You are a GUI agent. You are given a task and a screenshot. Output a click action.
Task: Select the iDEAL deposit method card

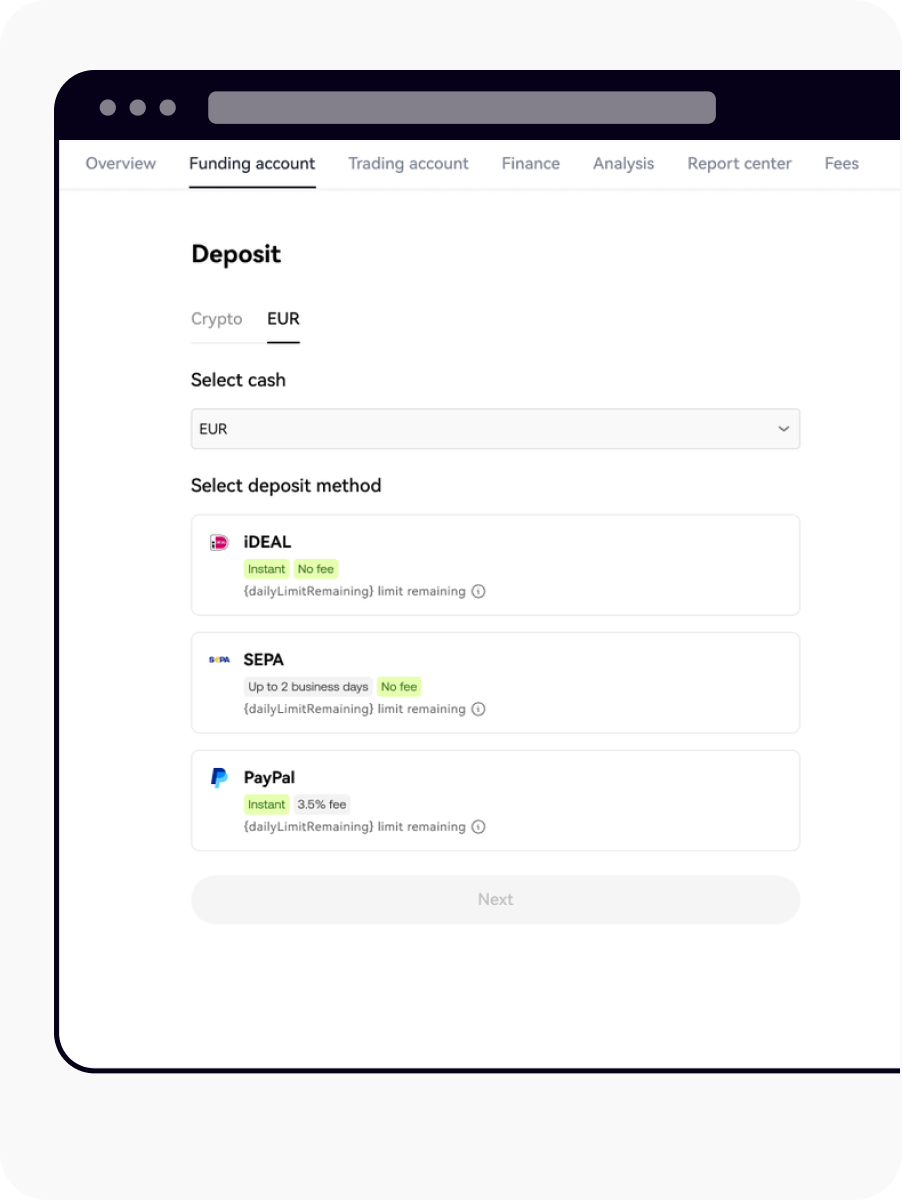click(495, 564)
